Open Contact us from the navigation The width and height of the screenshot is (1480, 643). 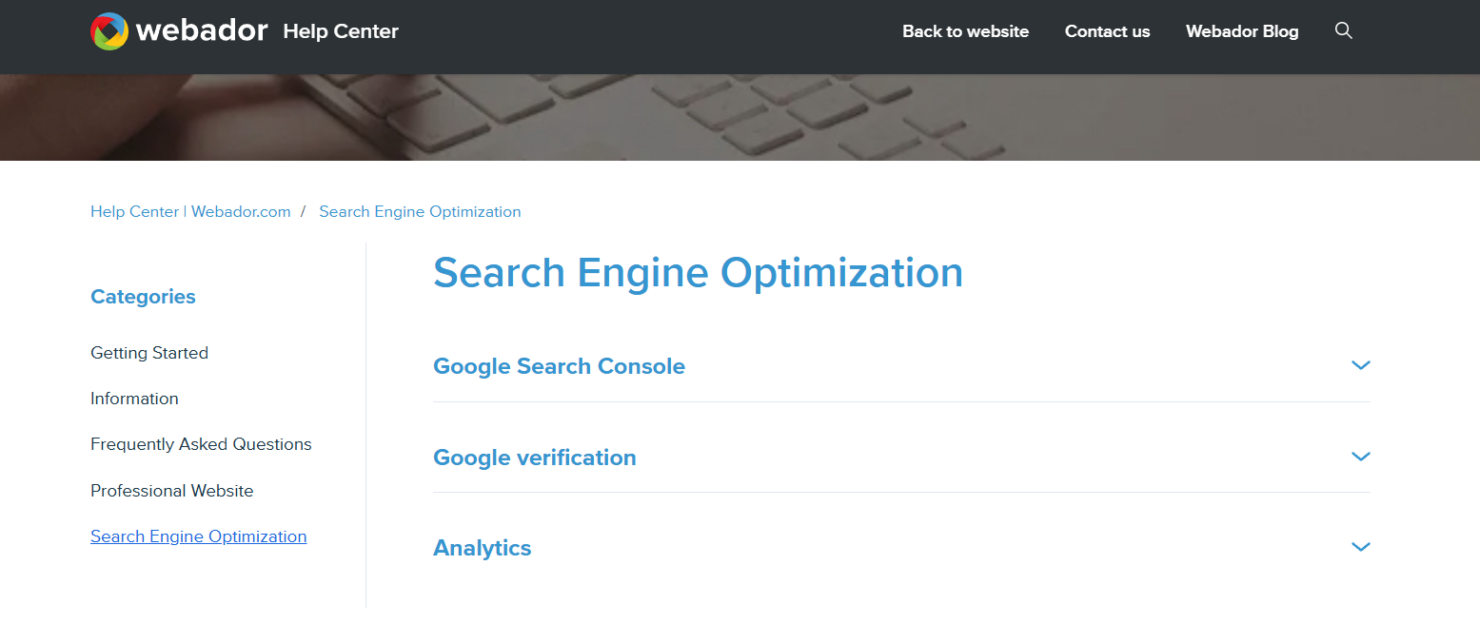pos(1107,31)
